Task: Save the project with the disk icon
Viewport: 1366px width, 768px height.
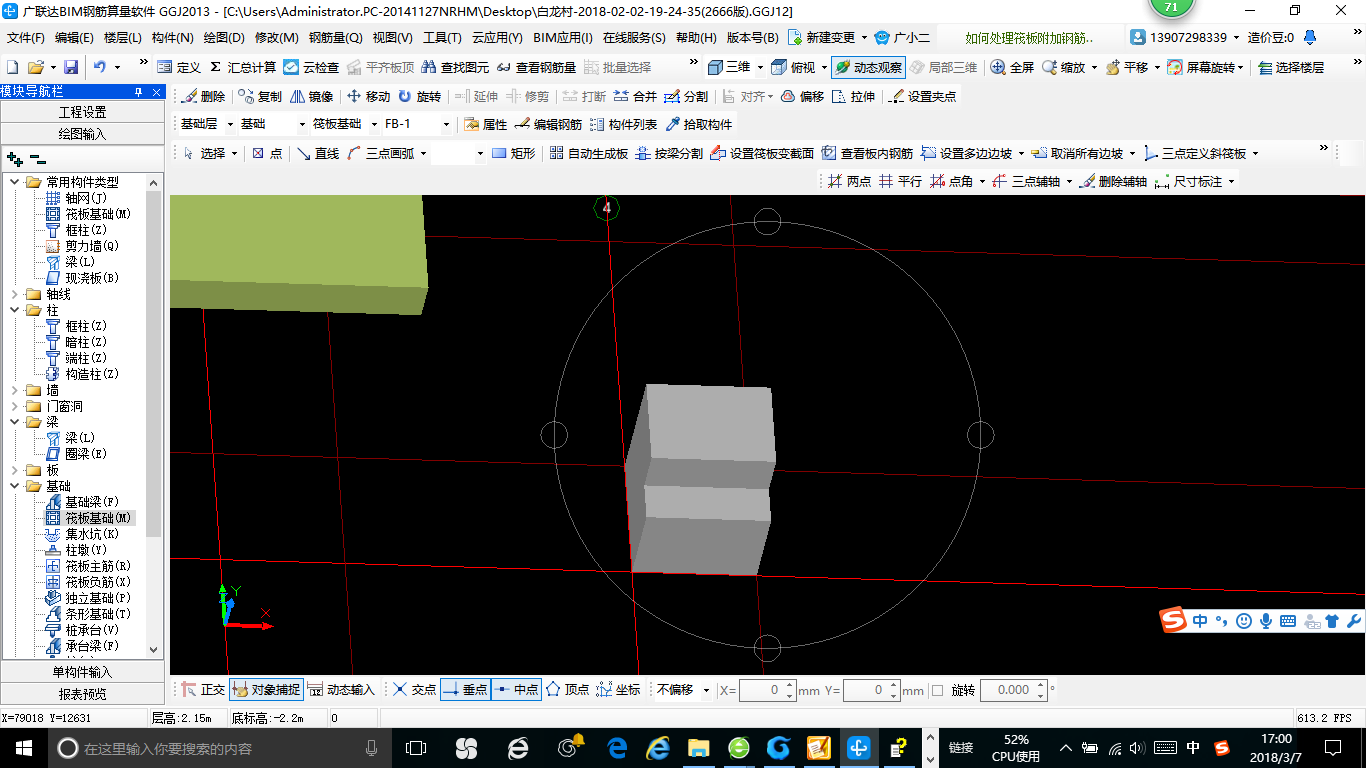Action: coord(71,67)
